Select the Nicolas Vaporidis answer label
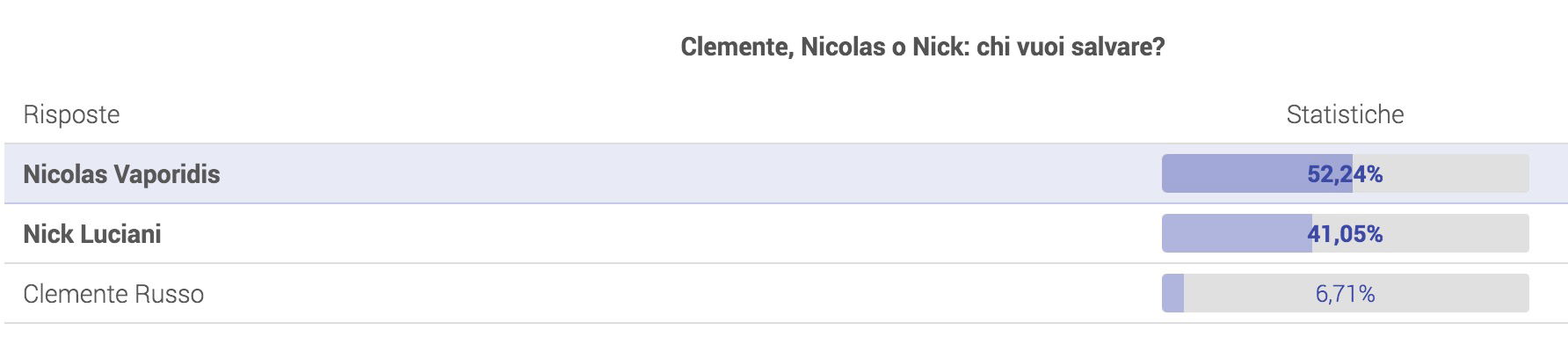This screenshot has height=345, width=1568. (x=121, y=174)
